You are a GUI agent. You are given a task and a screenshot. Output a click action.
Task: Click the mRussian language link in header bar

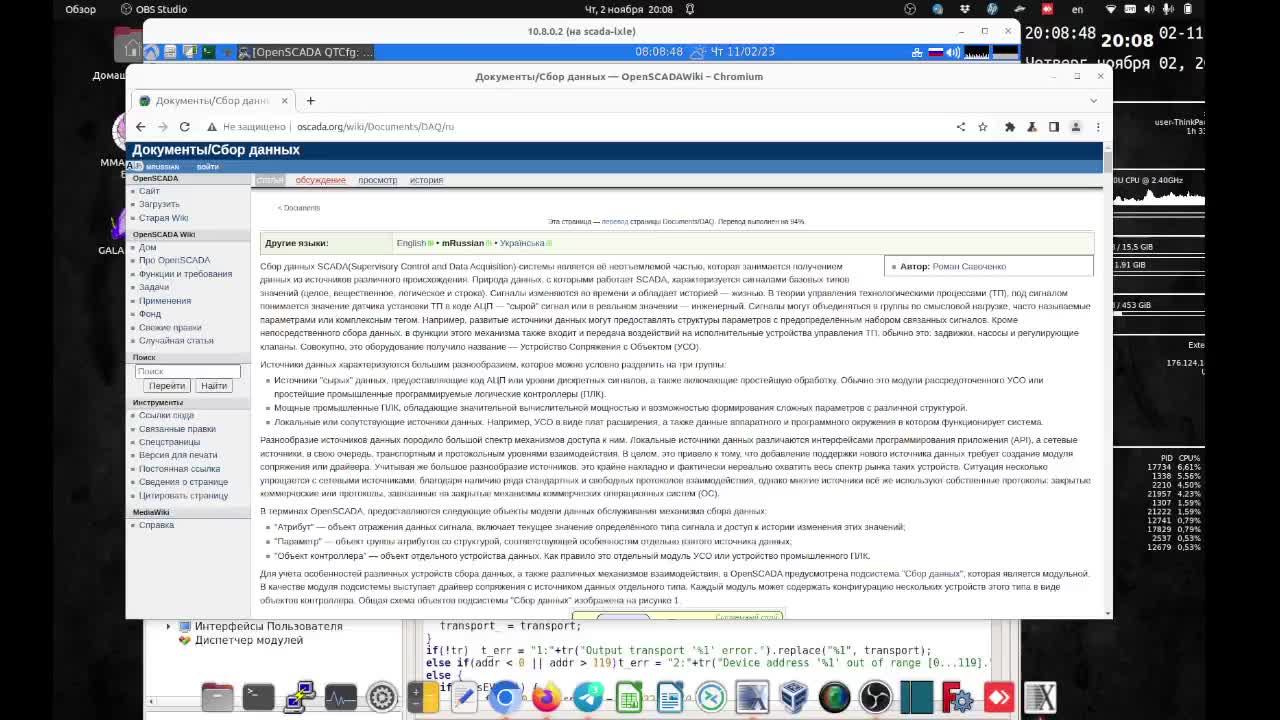(162, 167)
